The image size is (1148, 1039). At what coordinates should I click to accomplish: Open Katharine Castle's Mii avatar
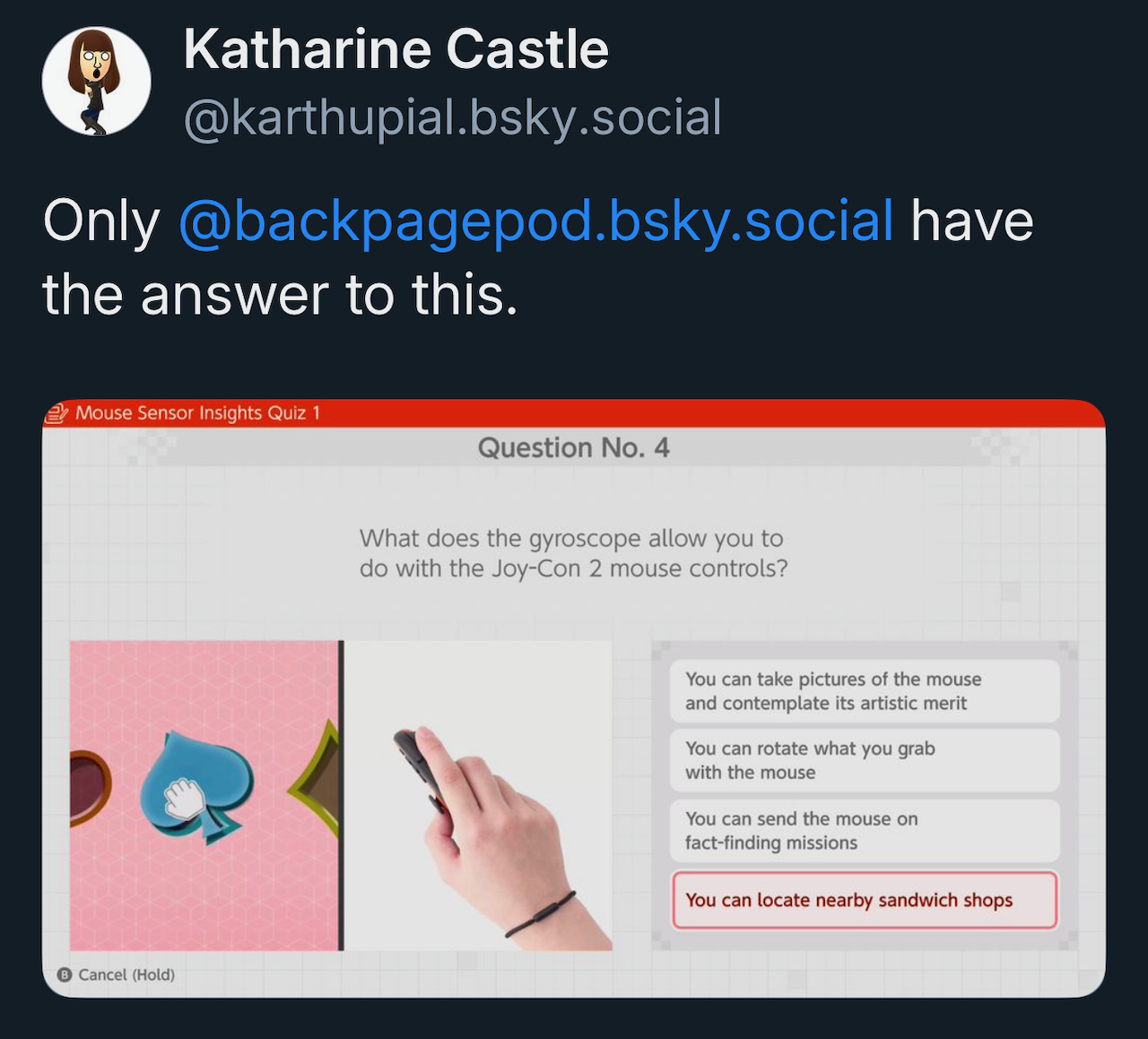96,81
